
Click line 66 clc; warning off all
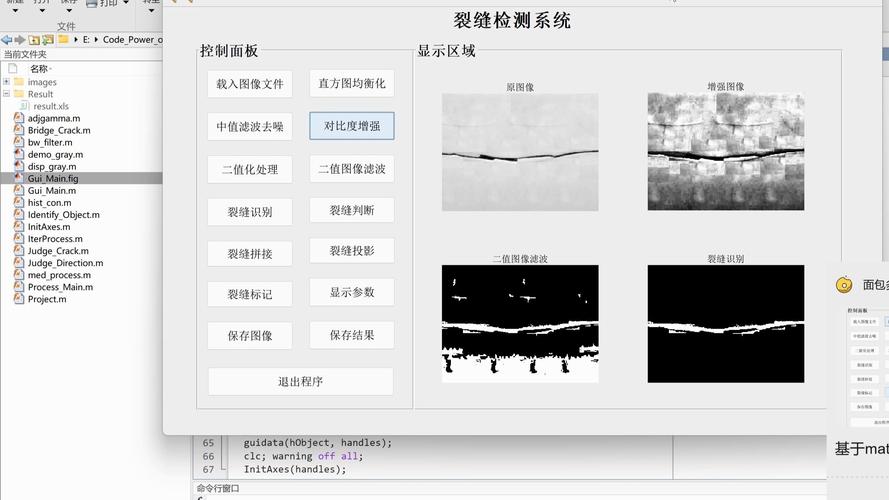coord(303,456)
